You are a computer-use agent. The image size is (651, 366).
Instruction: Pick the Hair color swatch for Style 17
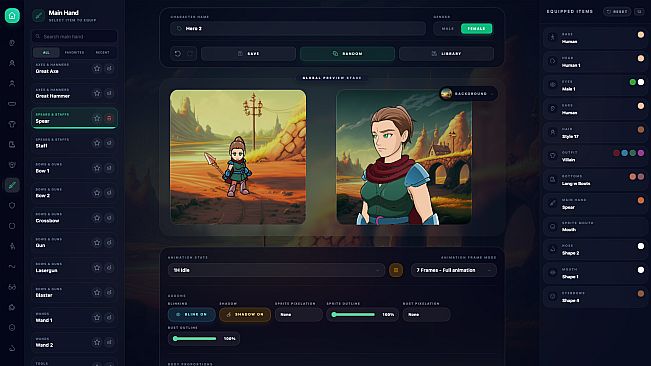(641, 129)
